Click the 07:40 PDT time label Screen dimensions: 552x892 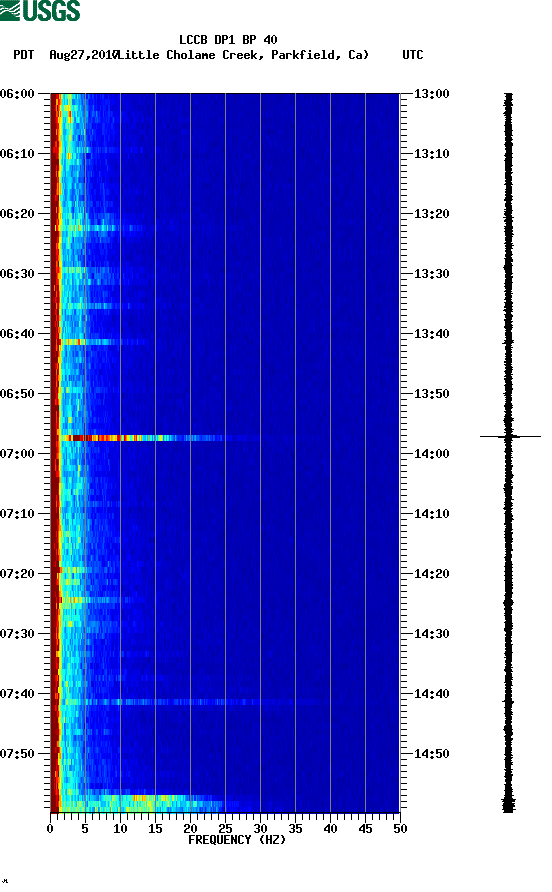[17, 693]
